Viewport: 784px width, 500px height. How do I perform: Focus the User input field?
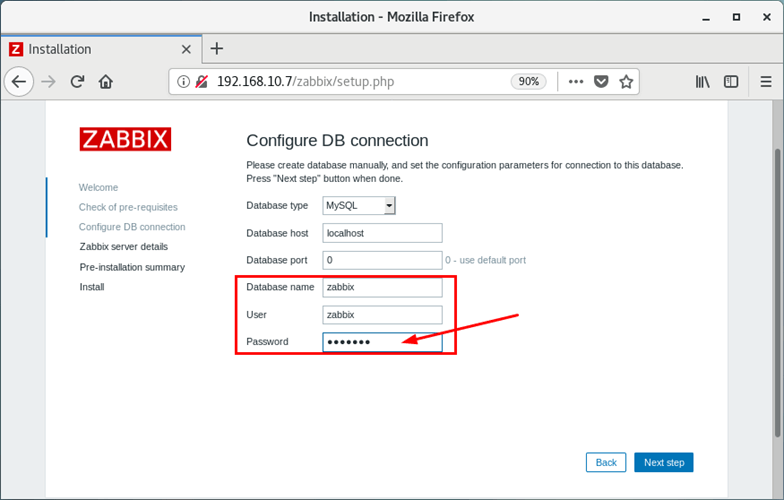(x=382, y=314)
